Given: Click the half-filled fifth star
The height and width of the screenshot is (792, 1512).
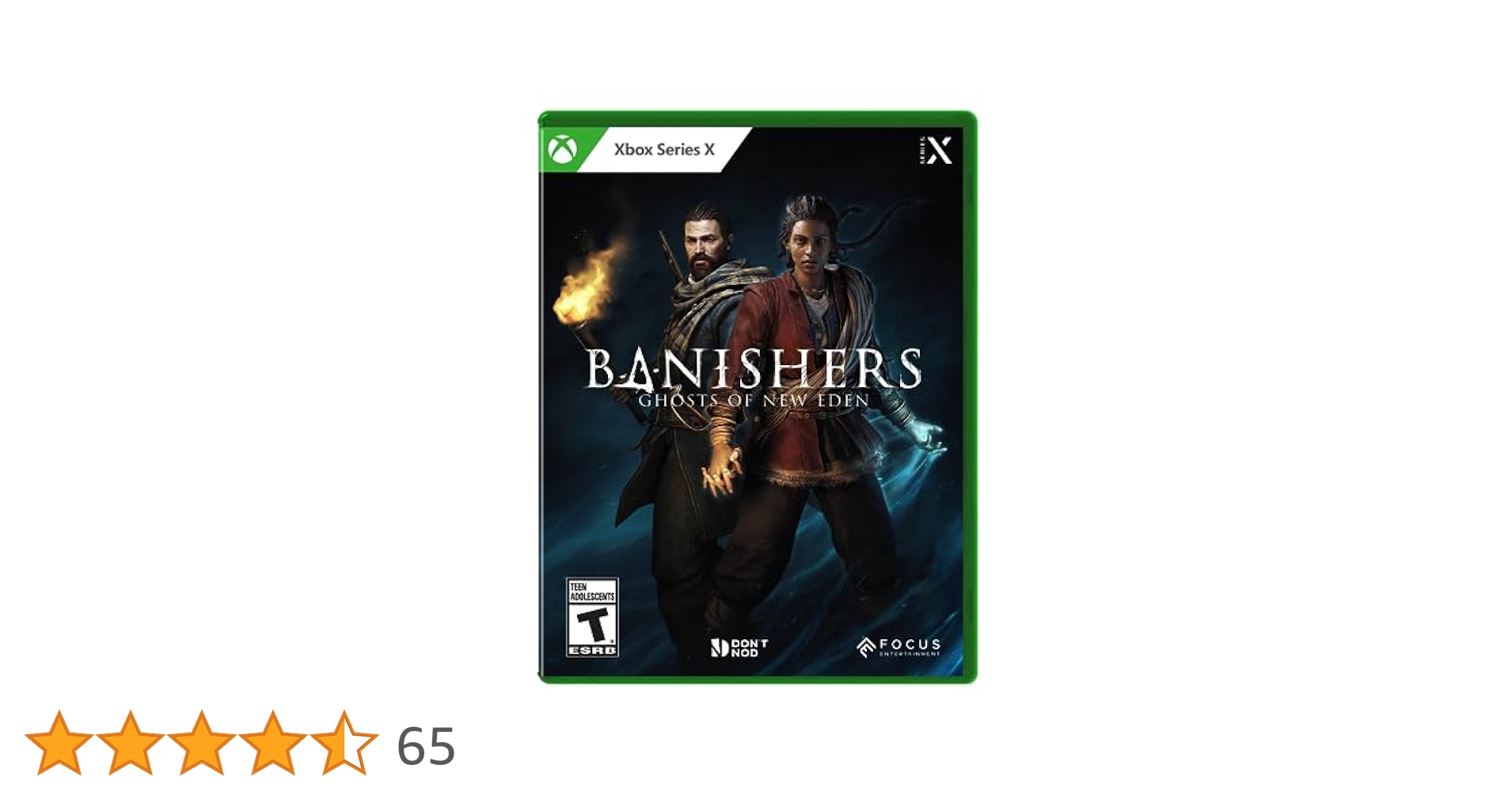Looking at the screenshot, I should 344,742.
